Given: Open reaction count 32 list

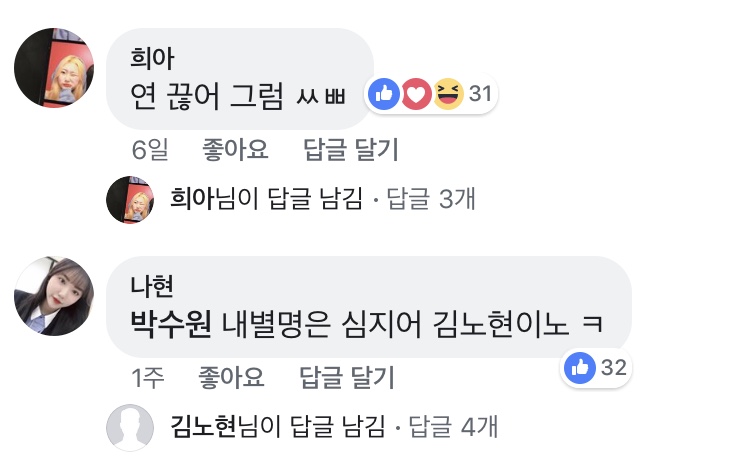Looking at the screenshot, I should click(x=614, y=368).
